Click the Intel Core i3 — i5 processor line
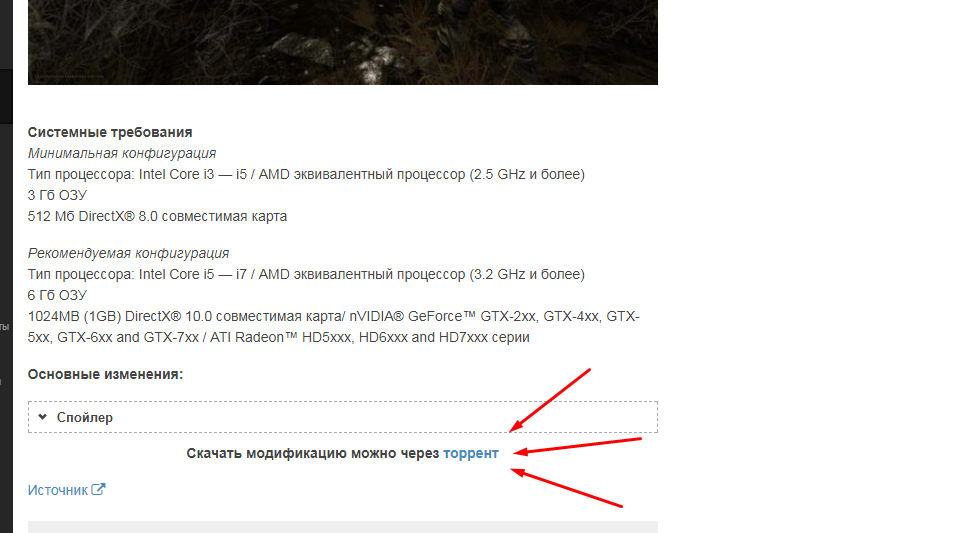 (306, 174)
